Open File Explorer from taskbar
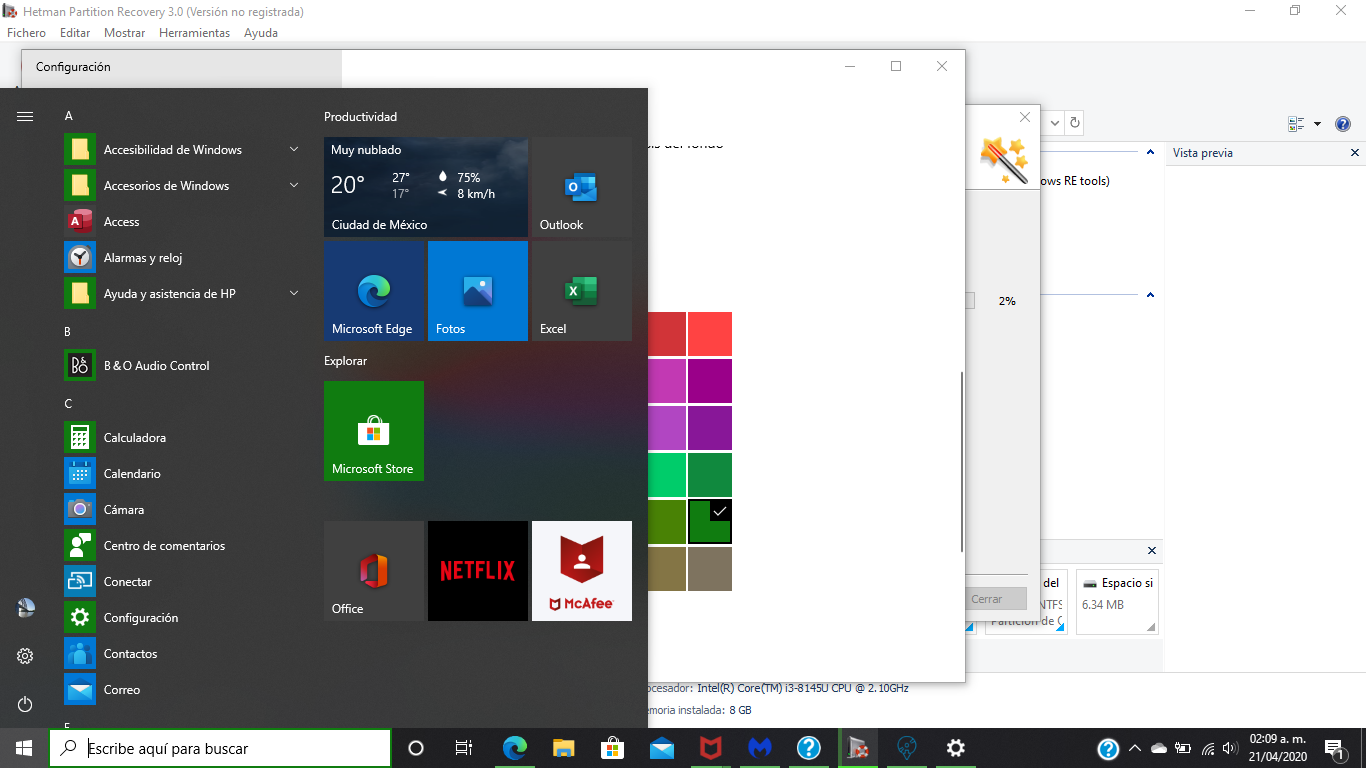The width and height of the screenshot is (1366, 768). (564, 748)
